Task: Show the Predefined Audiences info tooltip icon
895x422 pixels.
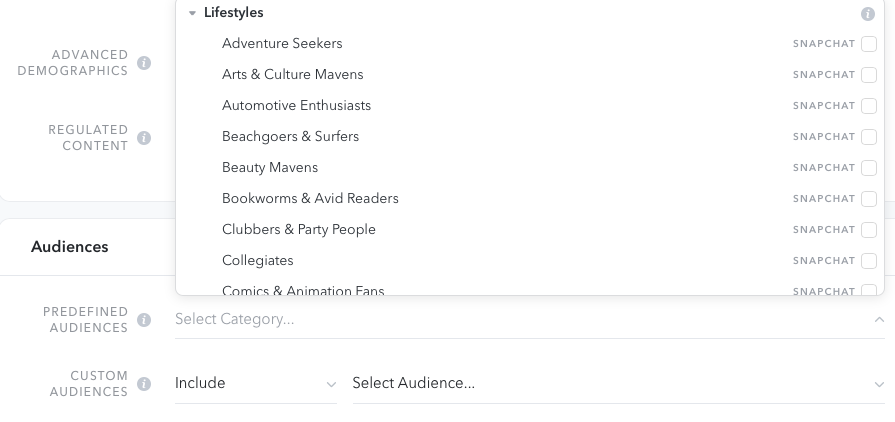Action: point(144,320)
